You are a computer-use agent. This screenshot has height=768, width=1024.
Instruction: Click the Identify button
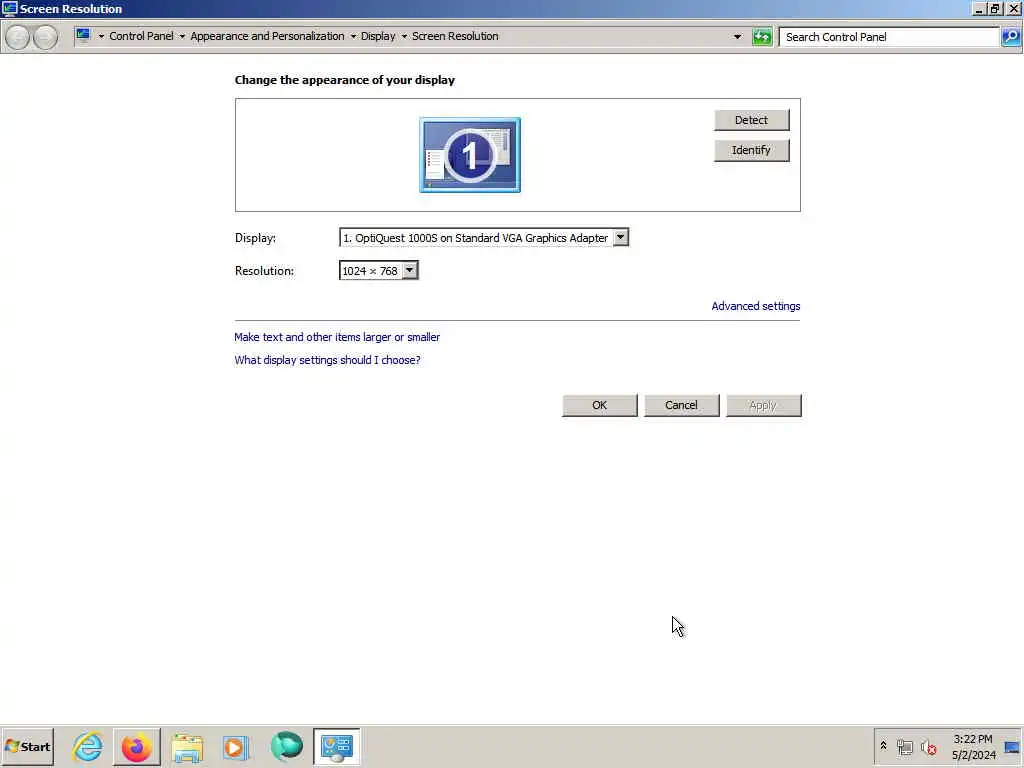click(751, 150)
